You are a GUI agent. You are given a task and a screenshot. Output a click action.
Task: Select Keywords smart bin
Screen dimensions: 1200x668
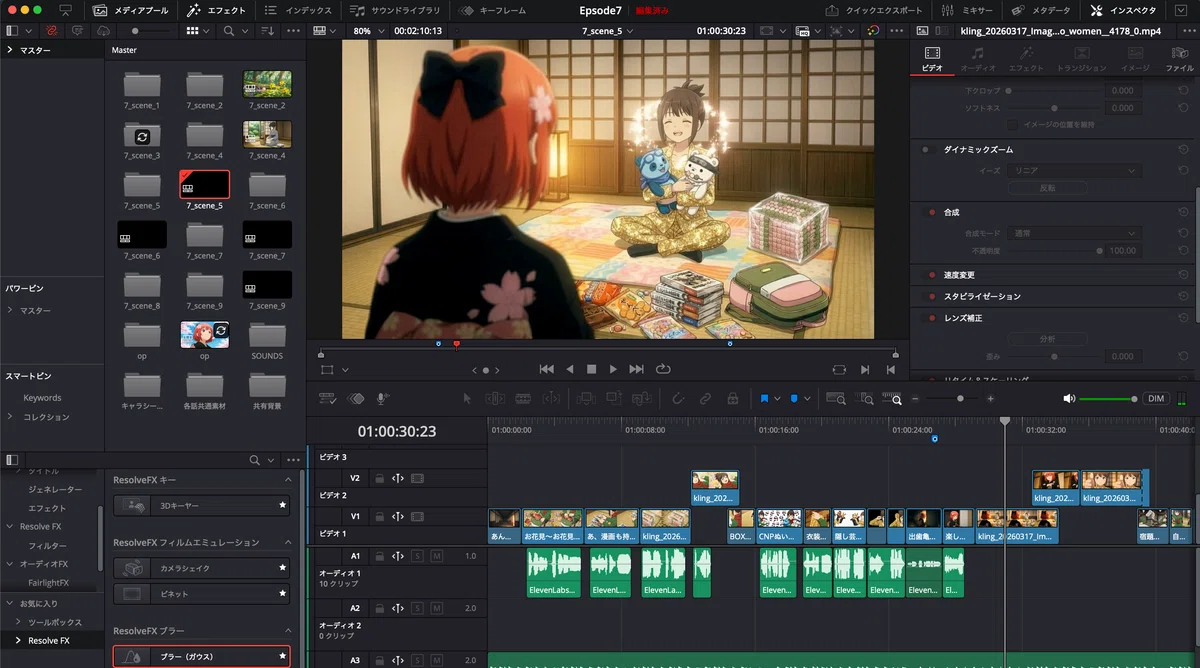click(x=42, y=398)
